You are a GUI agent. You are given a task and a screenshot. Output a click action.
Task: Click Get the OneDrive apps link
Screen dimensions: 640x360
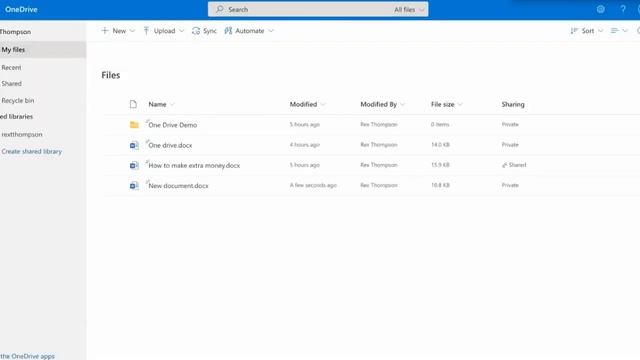[x=27, y=356]
